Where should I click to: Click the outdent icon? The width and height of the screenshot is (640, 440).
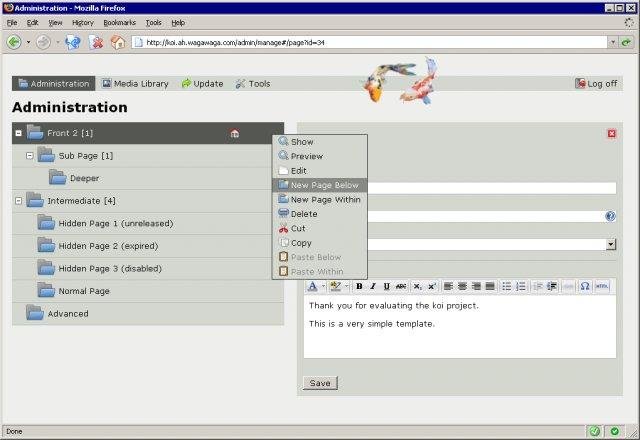coord(538,286)
